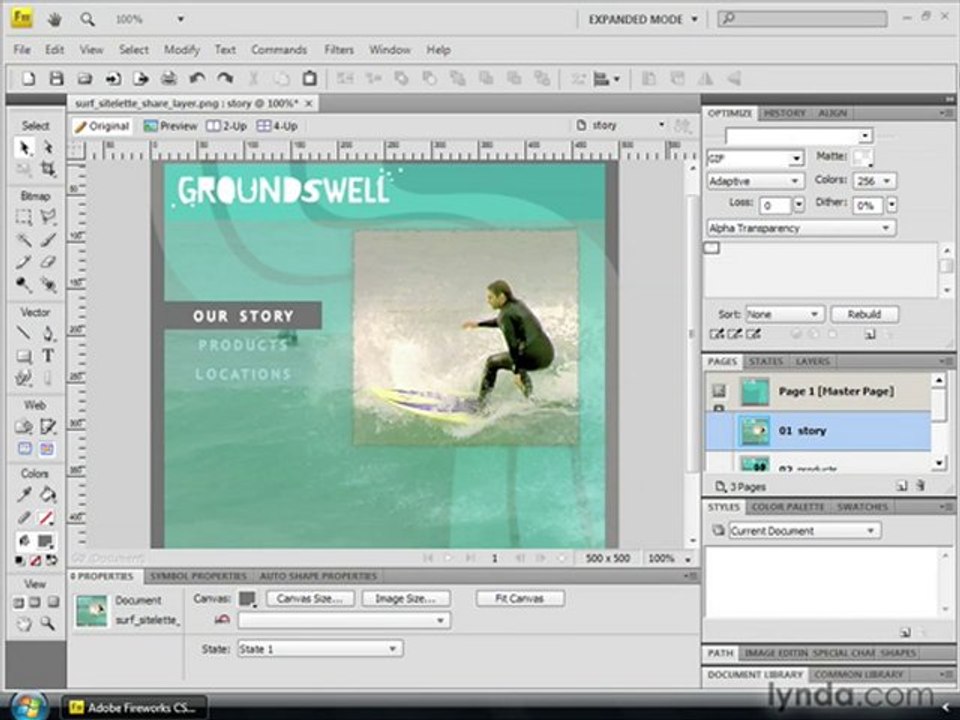Select the 01 story page thumbnail
Viewport: 960px width, 720px height.
(754, 431)
